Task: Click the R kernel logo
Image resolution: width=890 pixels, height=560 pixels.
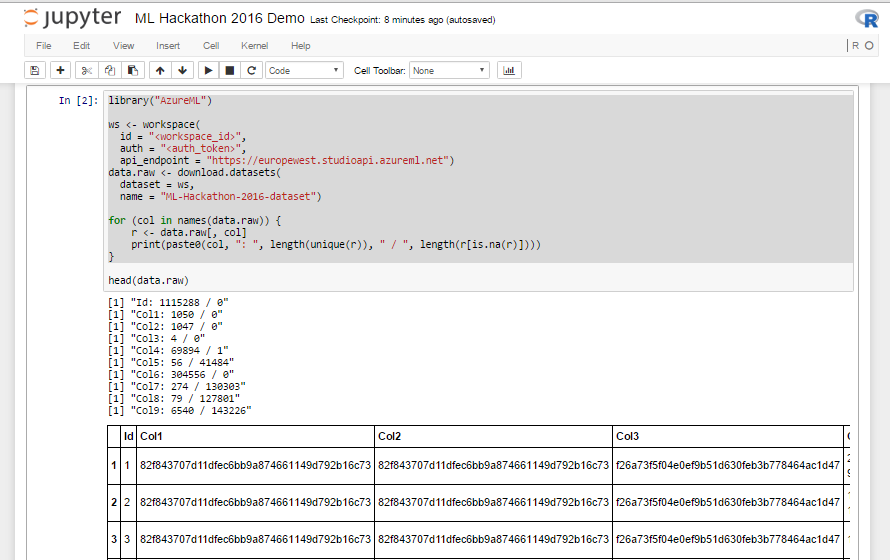Action: pyautogui.click(x=867, y=19)
